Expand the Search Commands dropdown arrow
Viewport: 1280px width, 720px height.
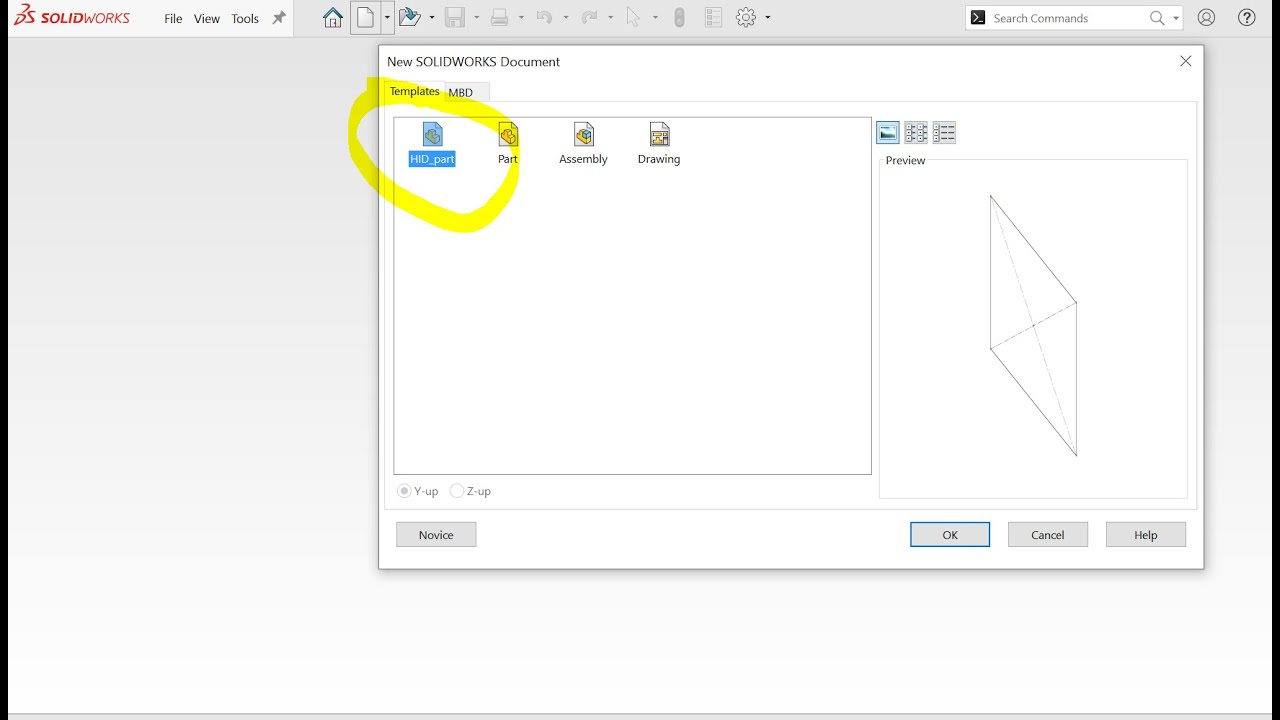pyautogui.click(x=1176, y=18)
